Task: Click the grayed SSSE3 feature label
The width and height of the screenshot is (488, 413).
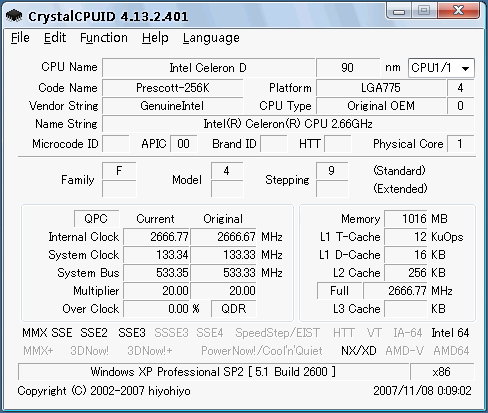Action: (171, 333)
